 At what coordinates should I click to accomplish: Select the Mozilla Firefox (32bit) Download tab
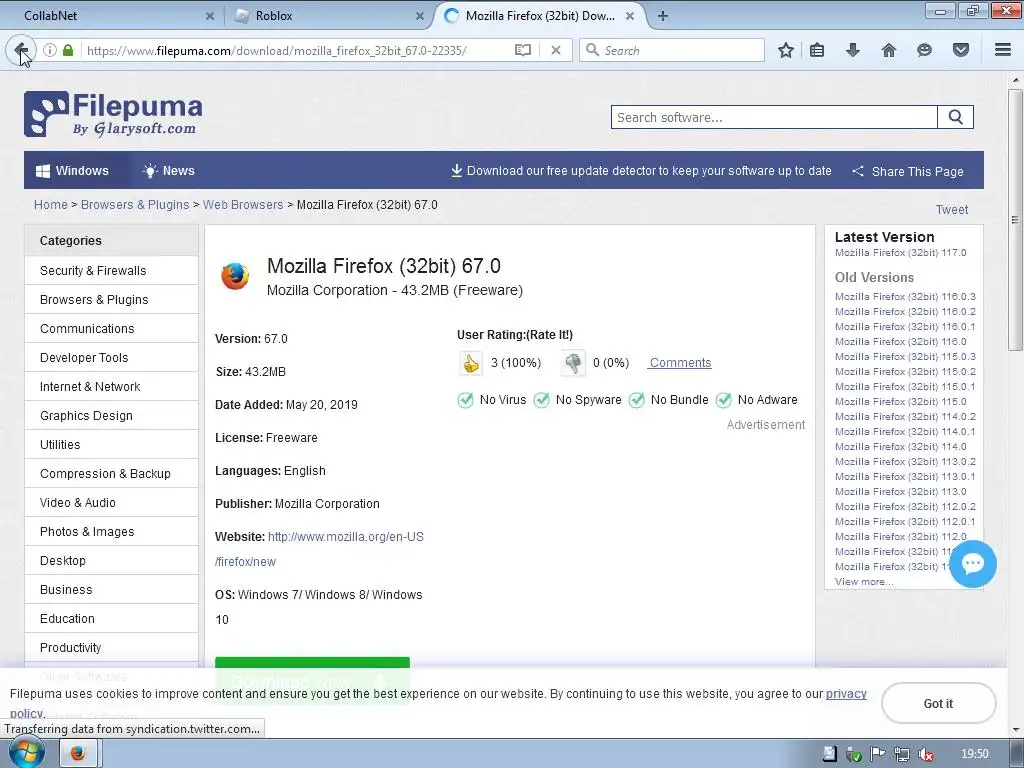[539, 16]
